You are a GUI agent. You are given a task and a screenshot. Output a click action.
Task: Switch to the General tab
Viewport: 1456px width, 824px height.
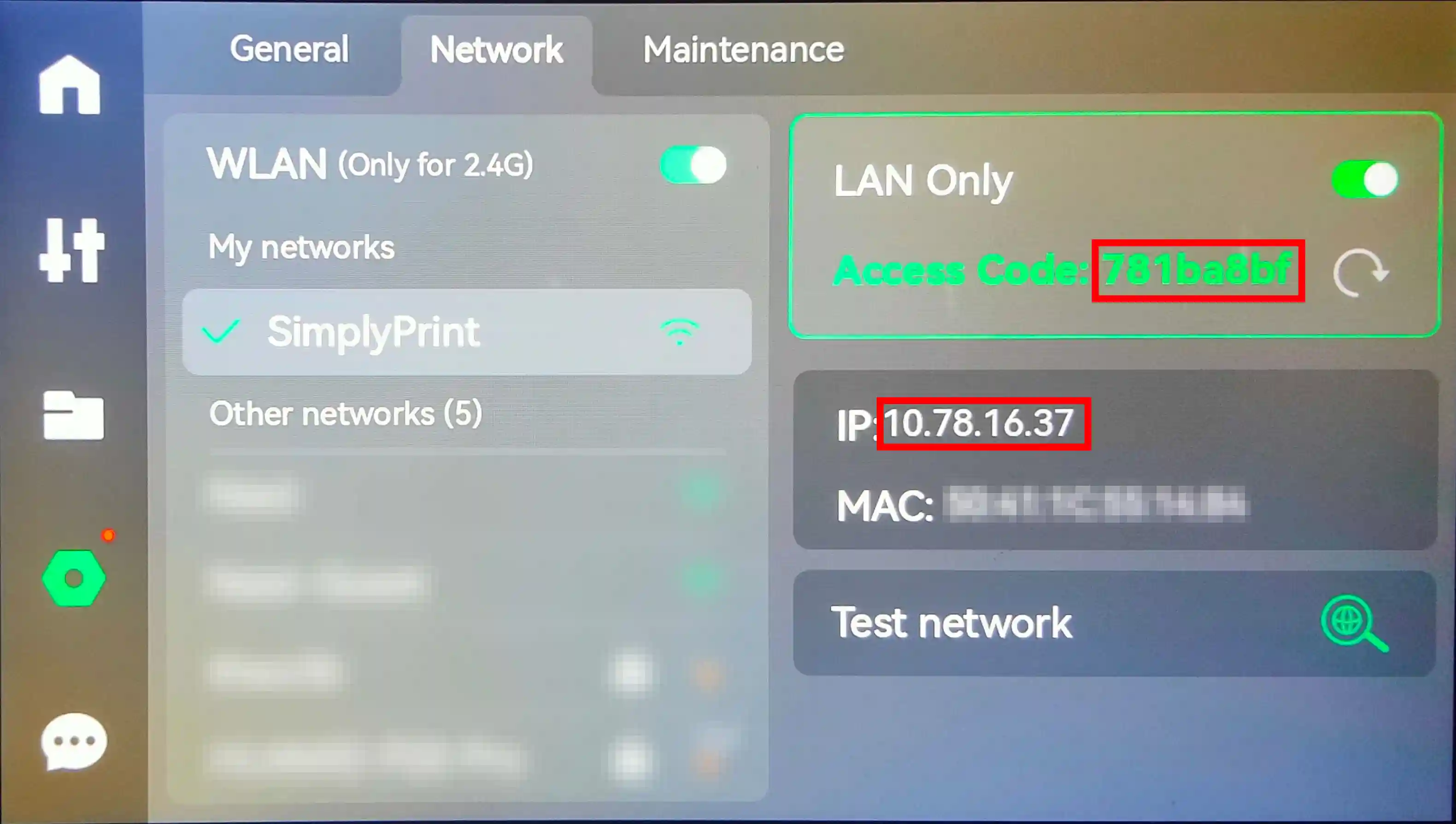pyautogui.click(x=289, y=49)
